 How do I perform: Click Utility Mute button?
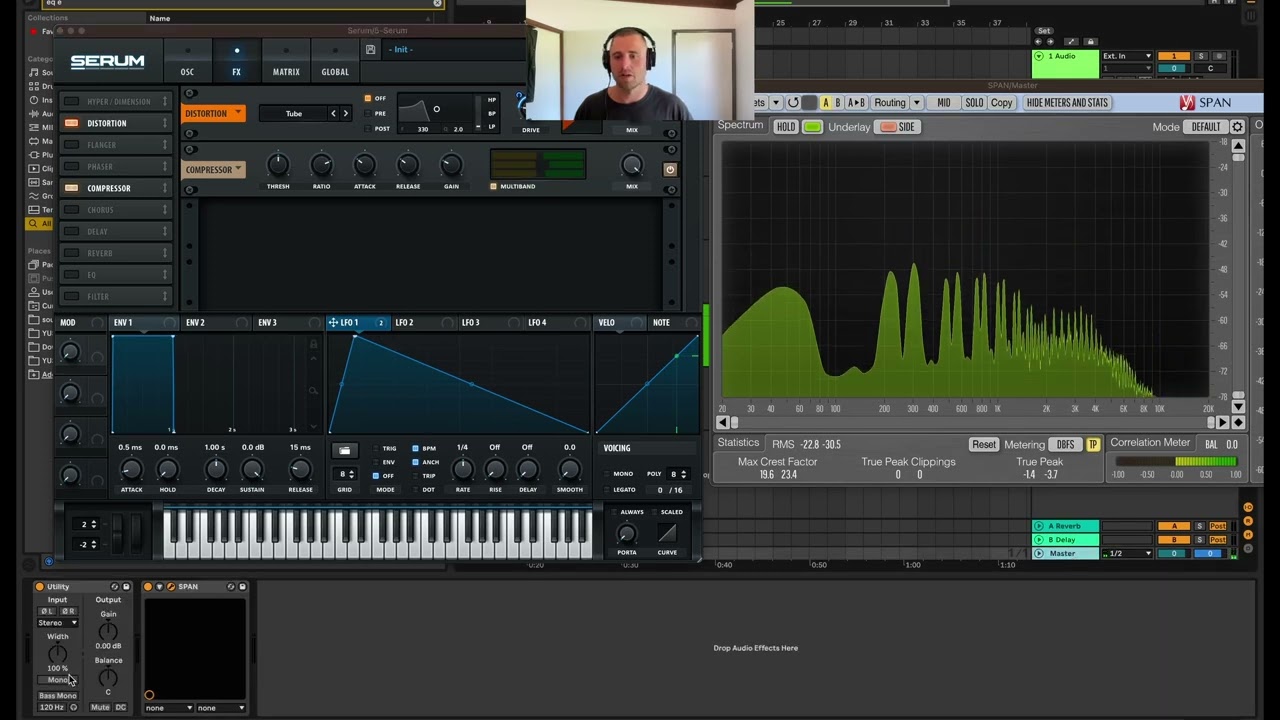coord(100,707)
